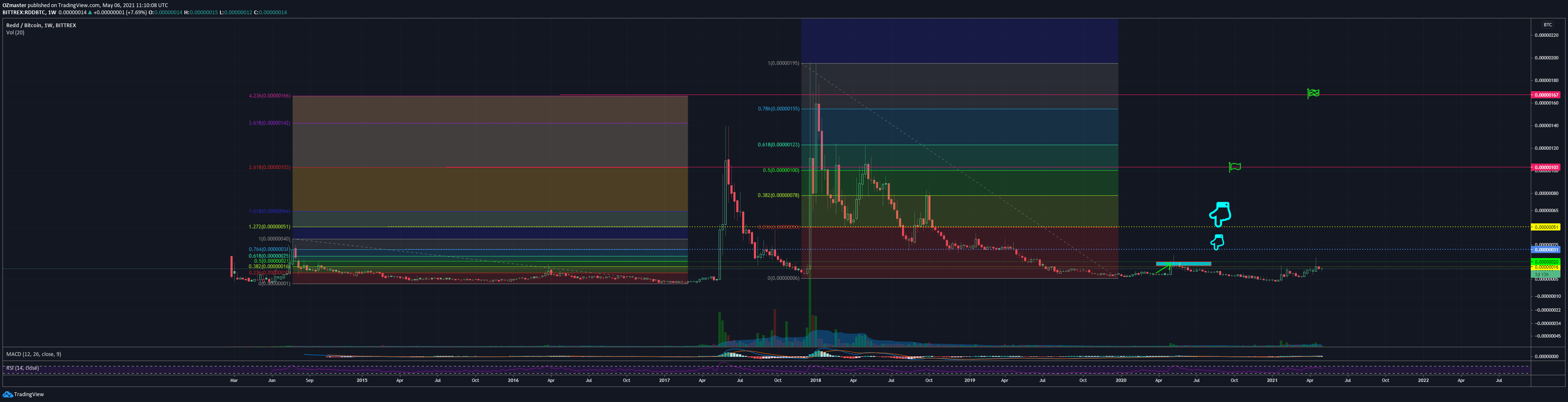Click the 0.786(0.00000155) Fibonacci level label
Screen dimensions: 1568x402
[x=779, y=108]
